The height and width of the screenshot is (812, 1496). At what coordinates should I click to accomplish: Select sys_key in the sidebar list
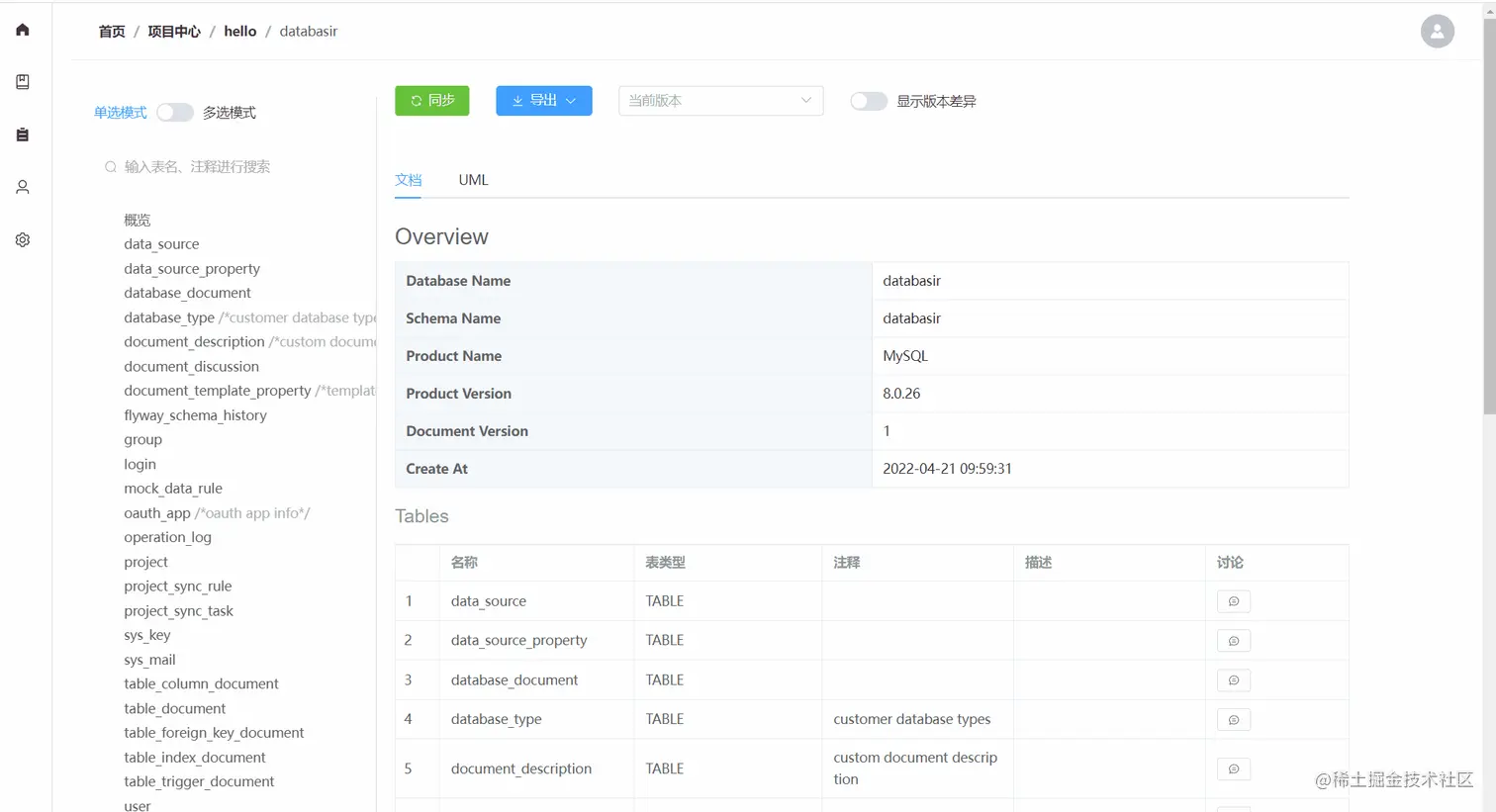[x=146, y=636]
